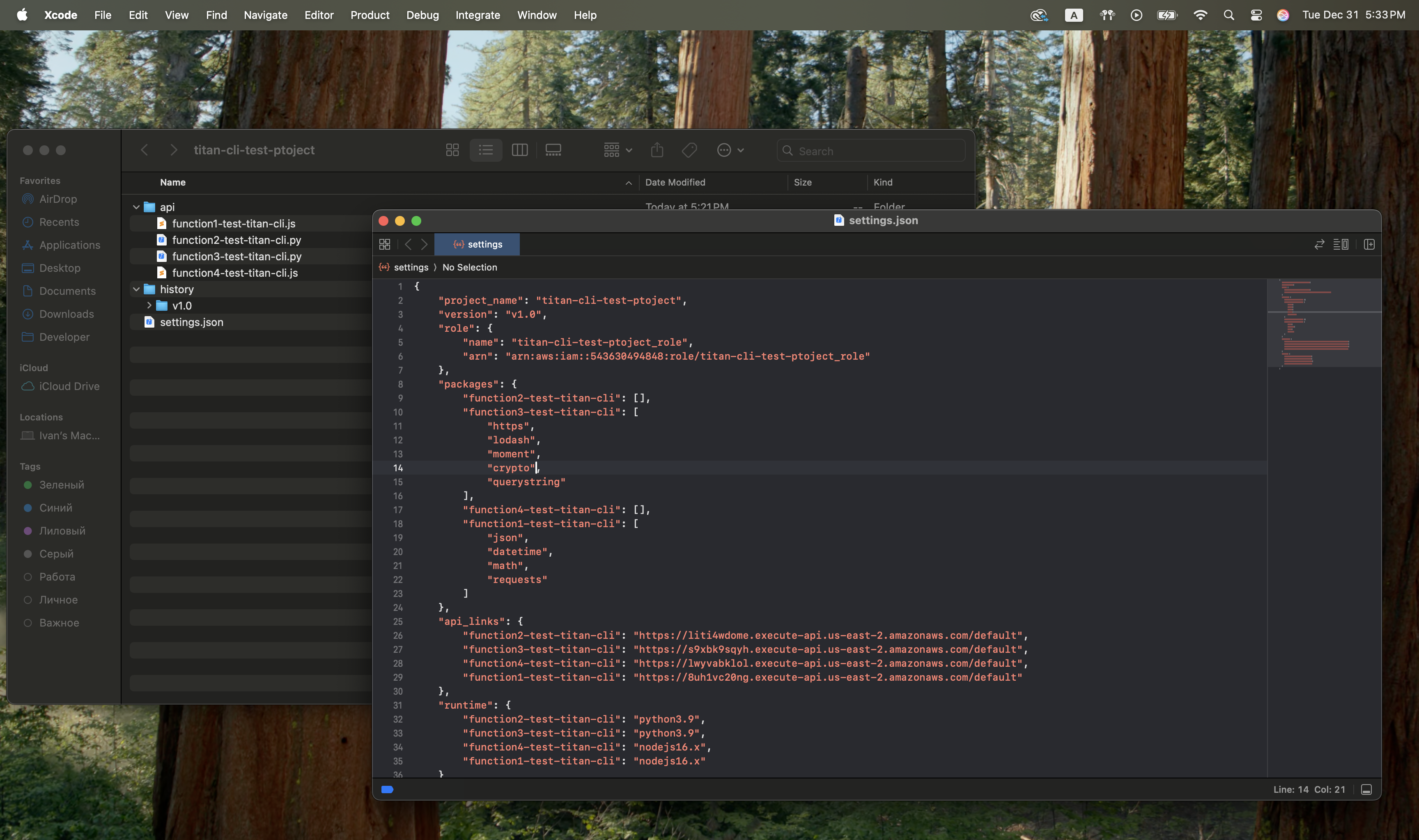Click the editor swap/review changes icon
Image resolution: width=1419 pixels, height=840 pixels.
(1319, 244)
